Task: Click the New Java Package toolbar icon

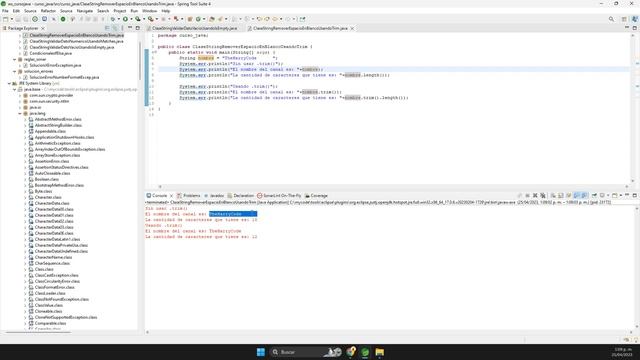Action: (x=190, y=19)
